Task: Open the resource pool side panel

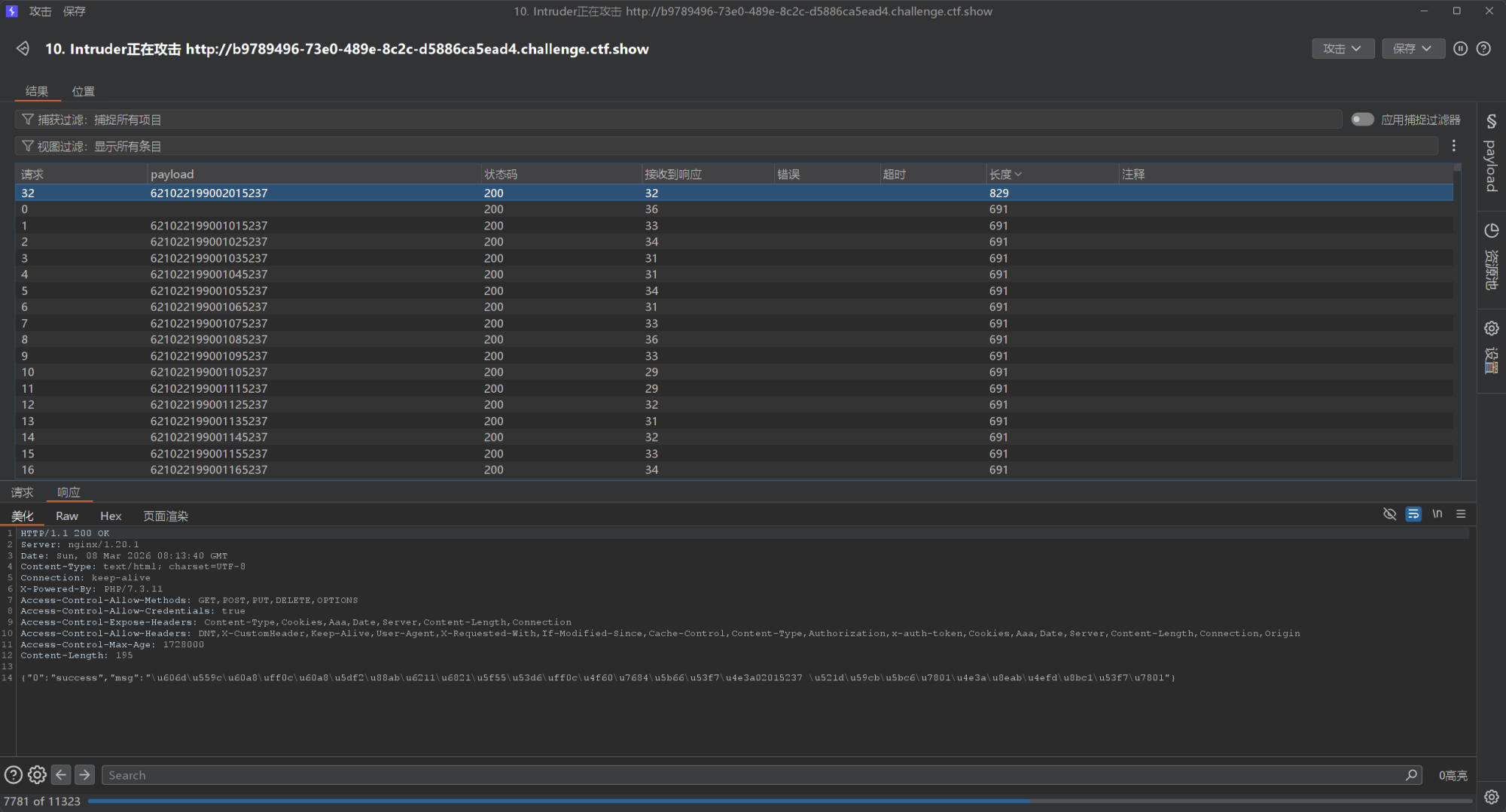Action: coord(1491,260)
